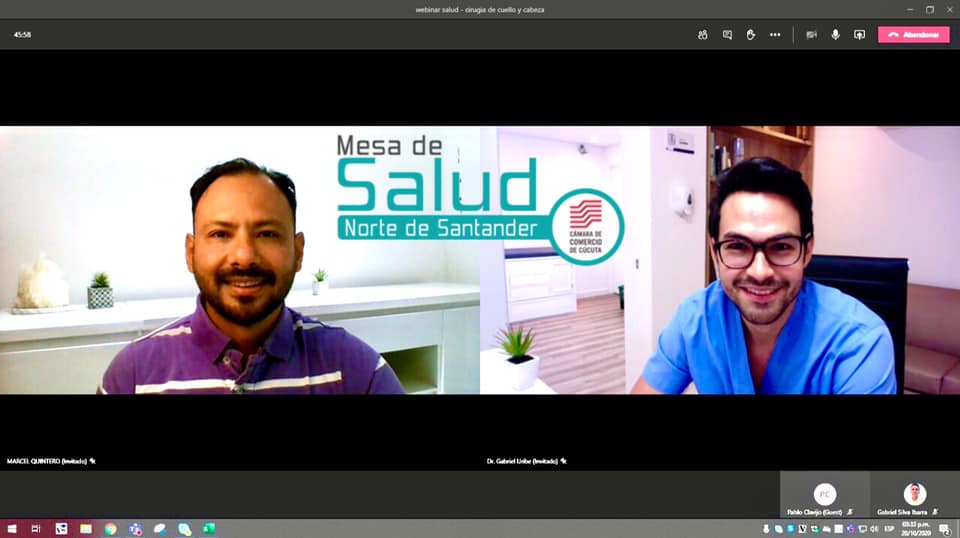Raise your hand in the meeting
Screen dimensions: 960x538
click(x=751, y=35)
